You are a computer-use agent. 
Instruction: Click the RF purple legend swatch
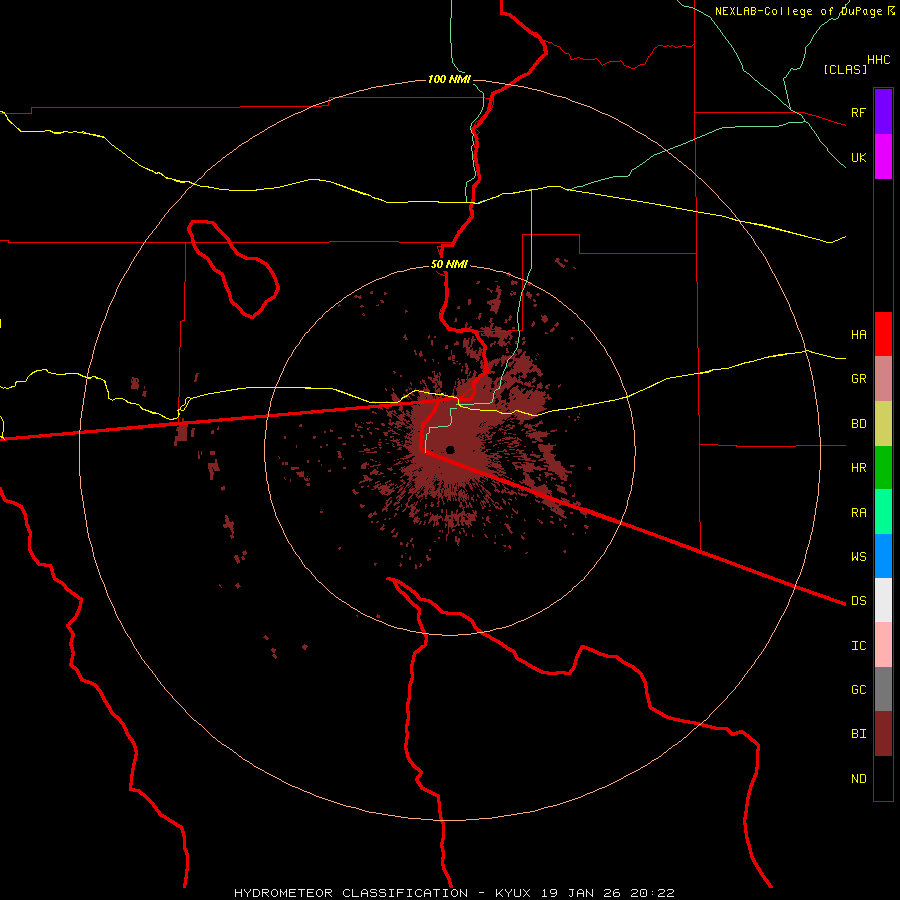click(883, 112)
